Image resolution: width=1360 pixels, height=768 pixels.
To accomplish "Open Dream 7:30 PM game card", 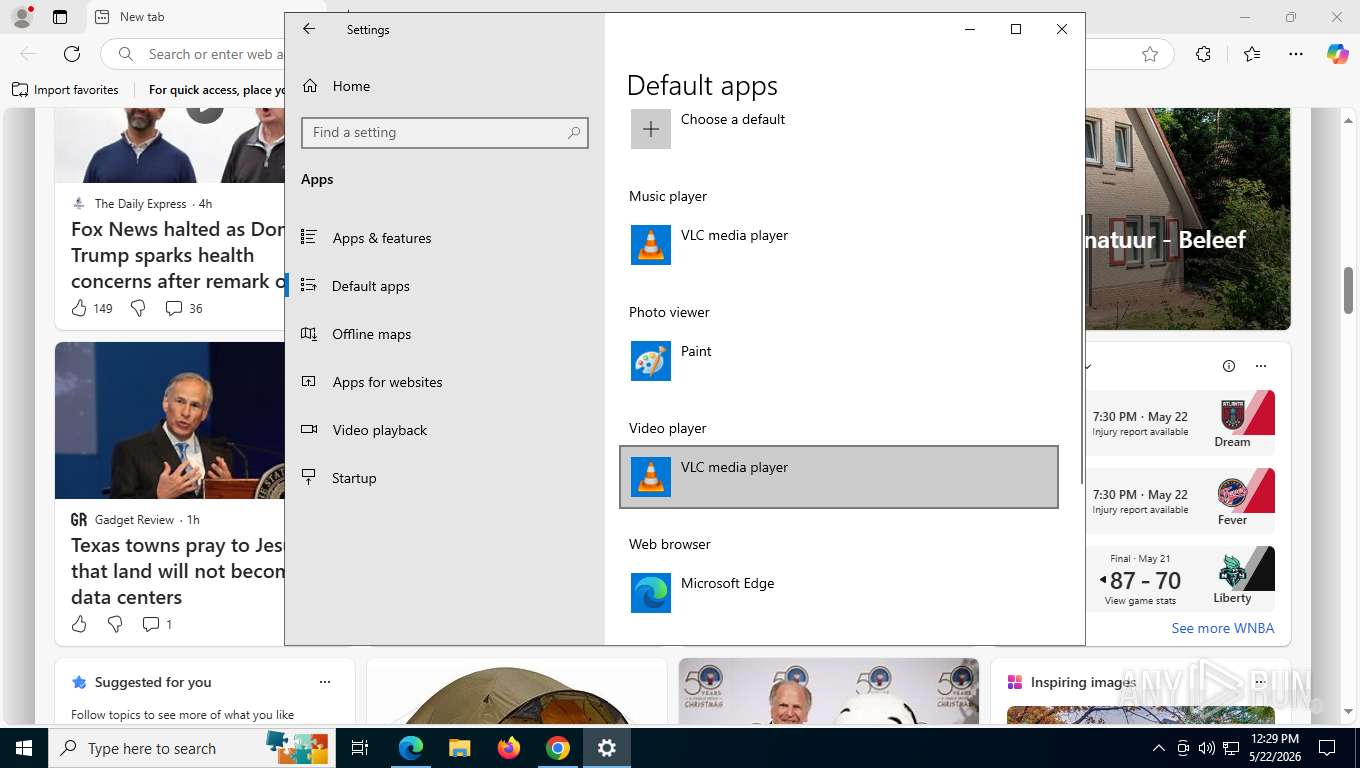I will click(1180, 423).
